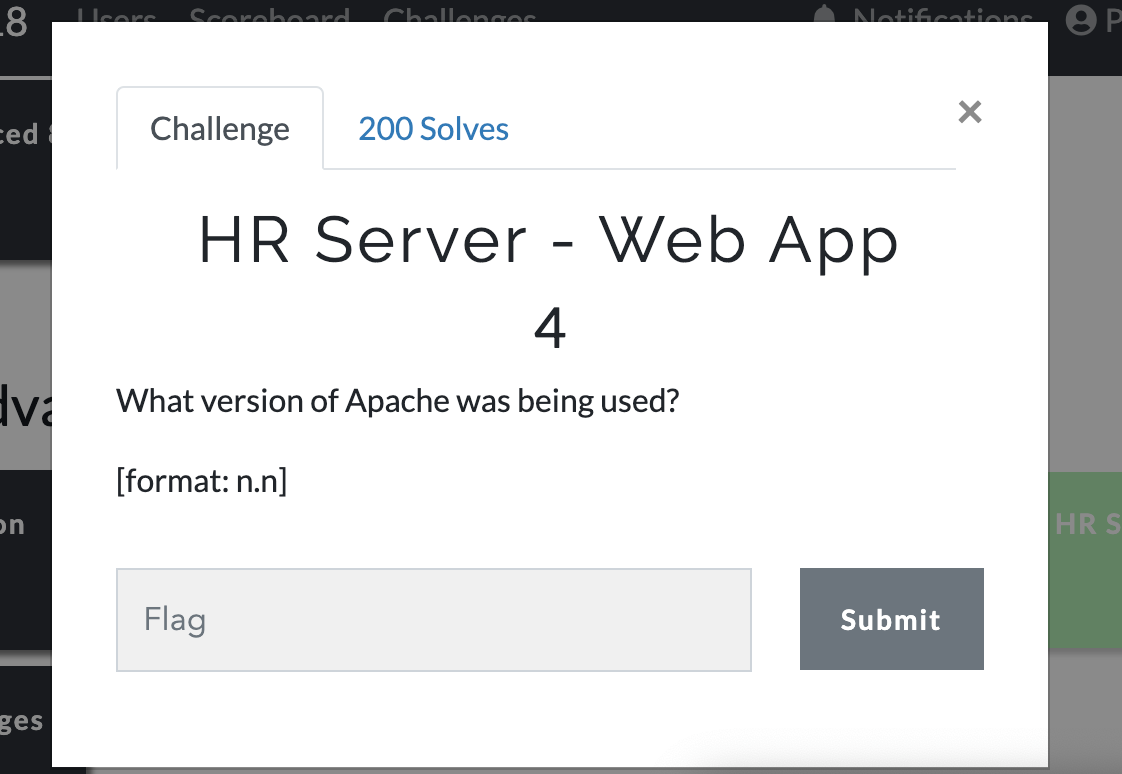This screenshot has width=1122, height=774.
Task: Switch to the Challenge tab
Action: coord(220,129)
